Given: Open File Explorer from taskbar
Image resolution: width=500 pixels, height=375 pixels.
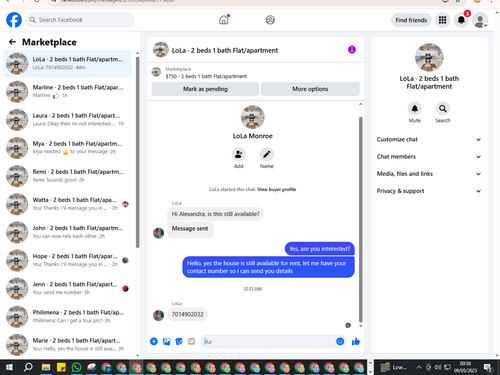Looking at the screenshot, I should coord(46,367).
